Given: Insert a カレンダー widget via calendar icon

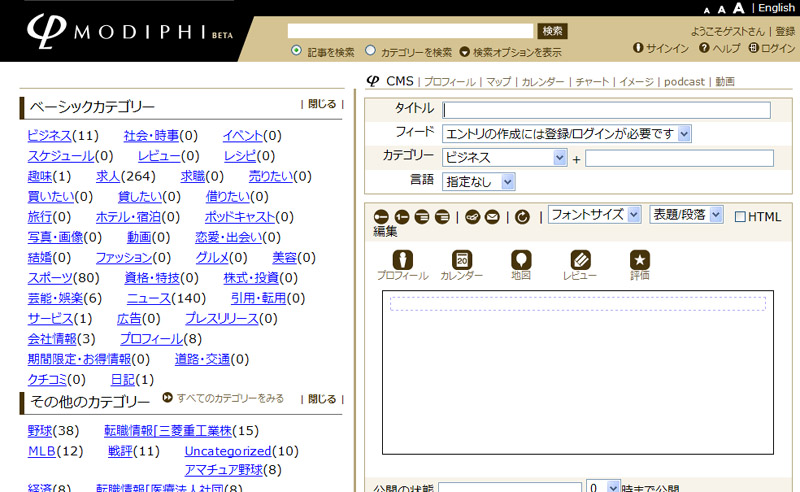Looking at the screenshot, I should (462, 260).
